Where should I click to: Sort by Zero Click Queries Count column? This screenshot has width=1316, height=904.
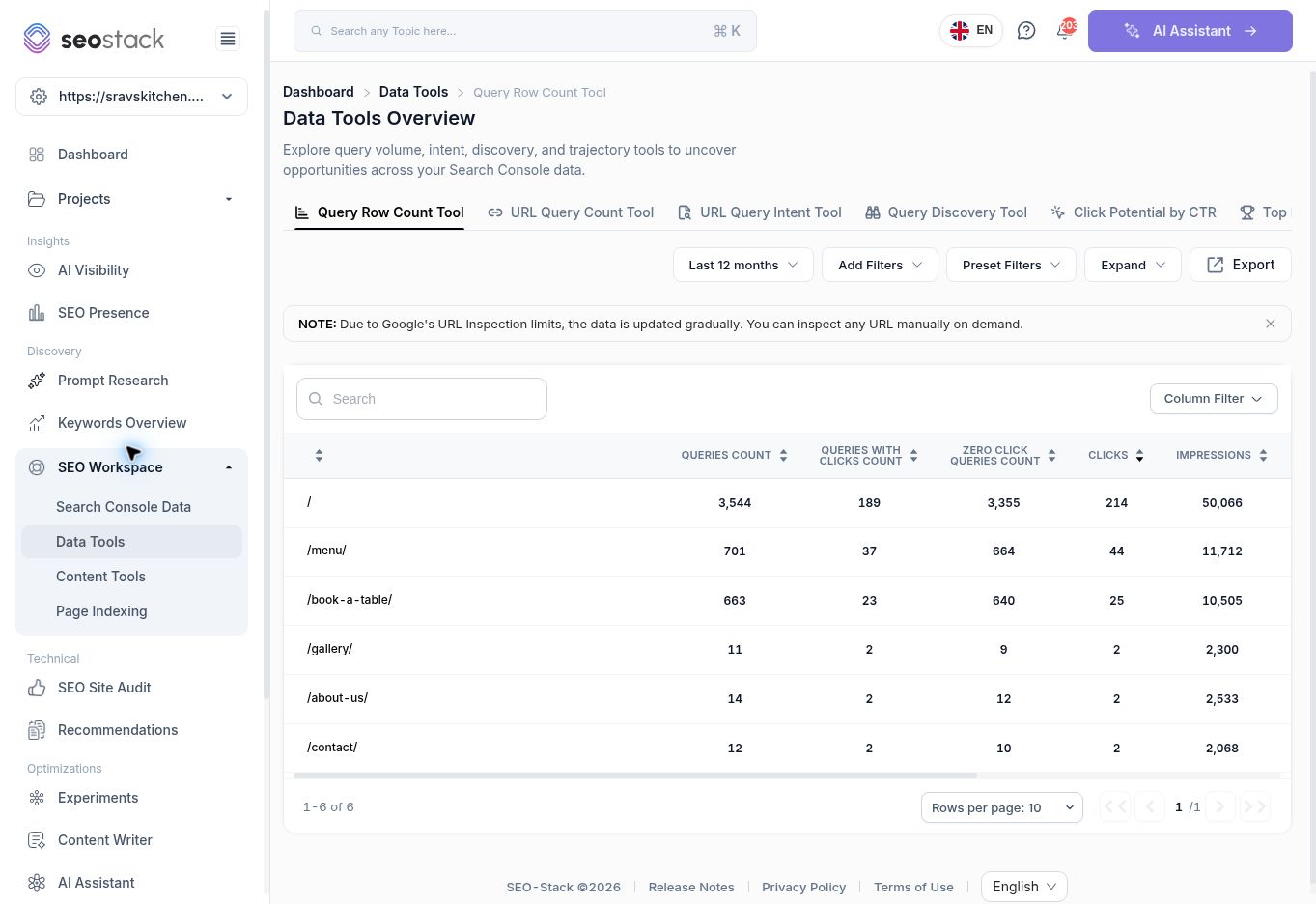1051,455
